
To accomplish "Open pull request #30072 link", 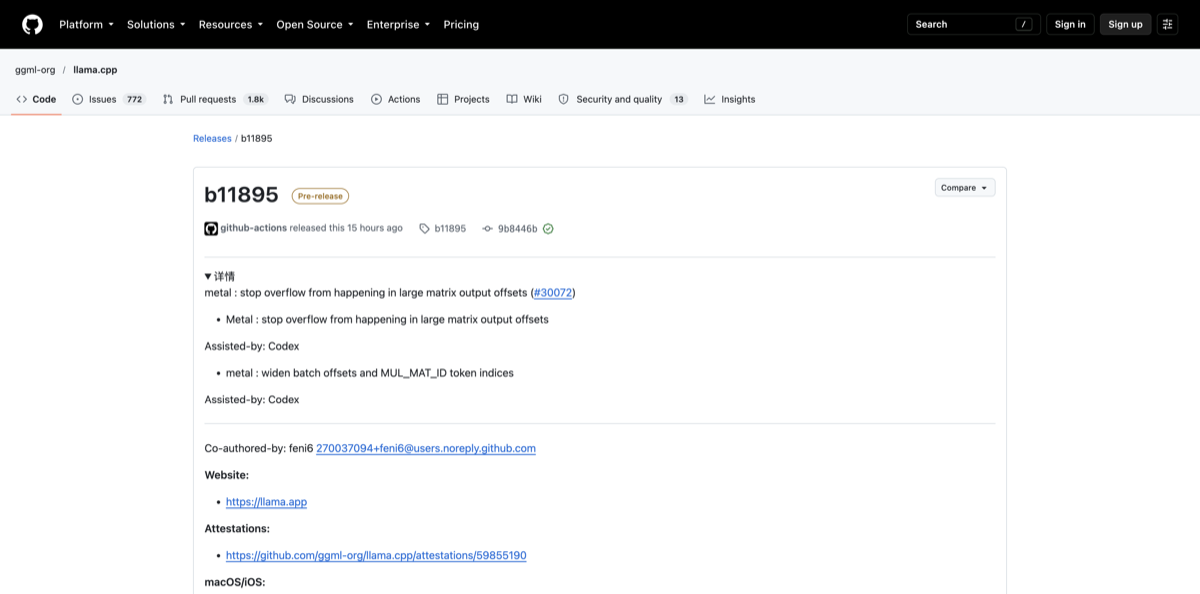I will (553, 293).
